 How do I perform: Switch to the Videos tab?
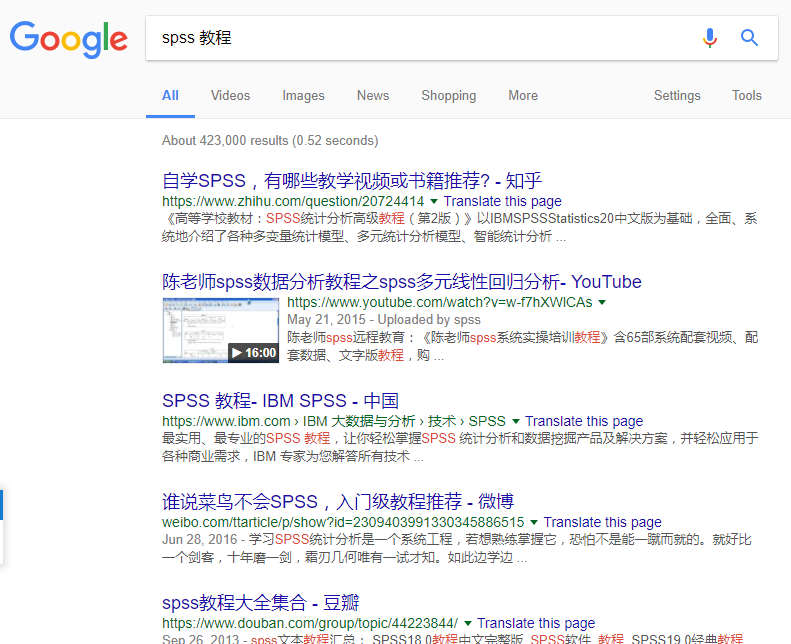[x=231, y=95]
